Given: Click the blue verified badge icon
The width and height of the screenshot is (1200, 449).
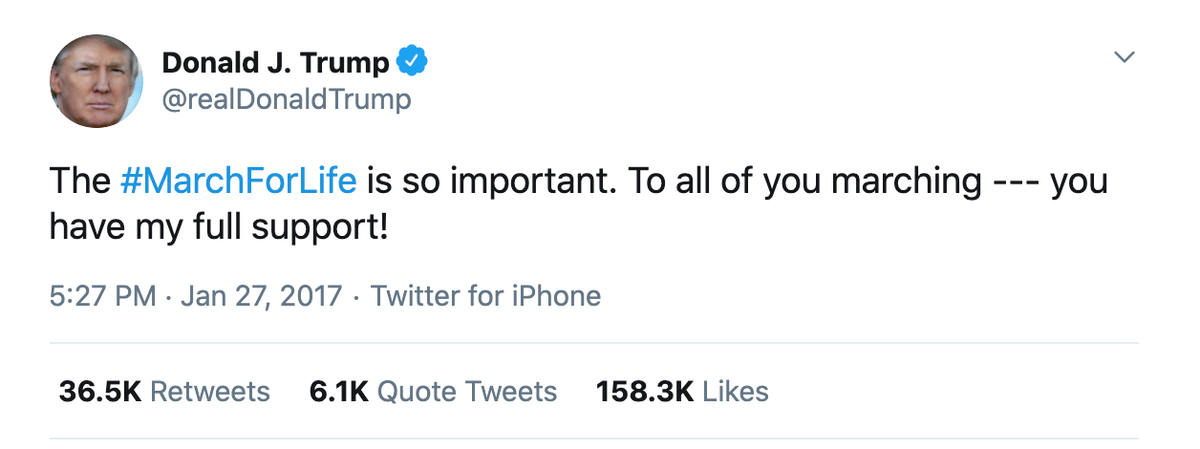Looking at the screenshot, I should coord(412,62).
